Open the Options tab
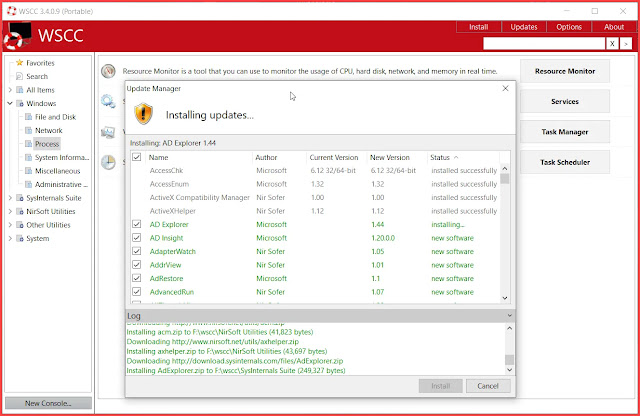 point(569,27)
